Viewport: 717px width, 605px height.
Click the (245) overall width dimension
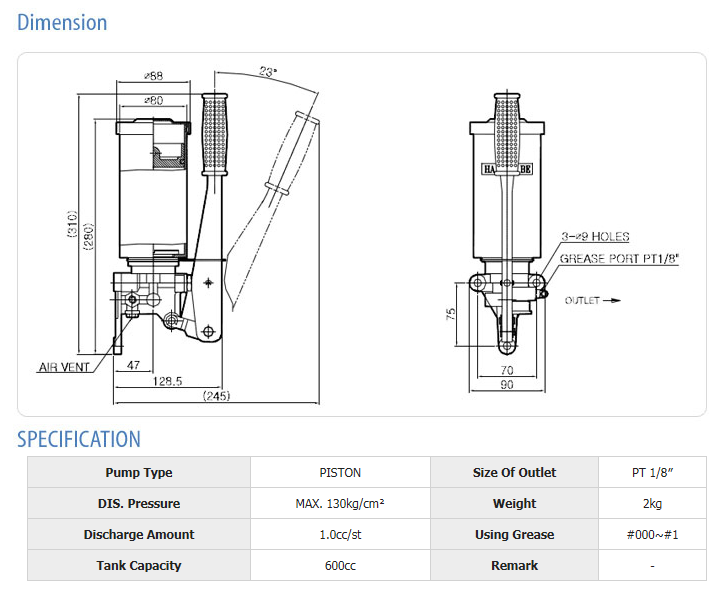[216, 396]
